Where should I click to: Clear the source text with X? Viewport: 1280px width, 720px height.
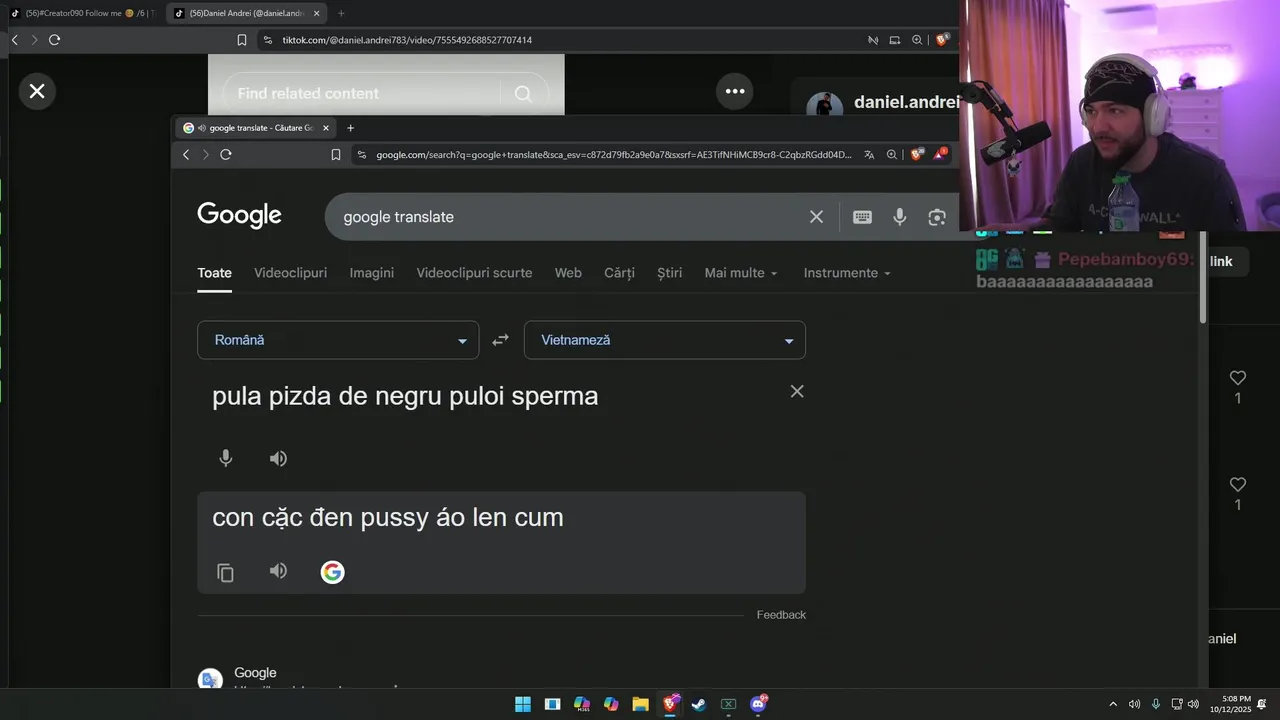(x=797, y=392)
